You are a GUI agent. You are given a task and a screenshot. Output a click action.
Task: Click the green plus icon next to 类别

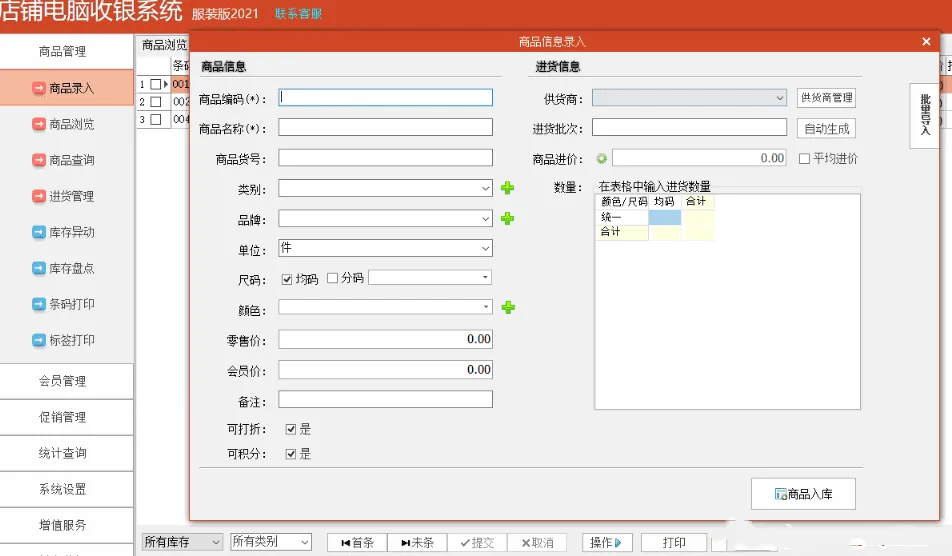[x=507, y=188]
